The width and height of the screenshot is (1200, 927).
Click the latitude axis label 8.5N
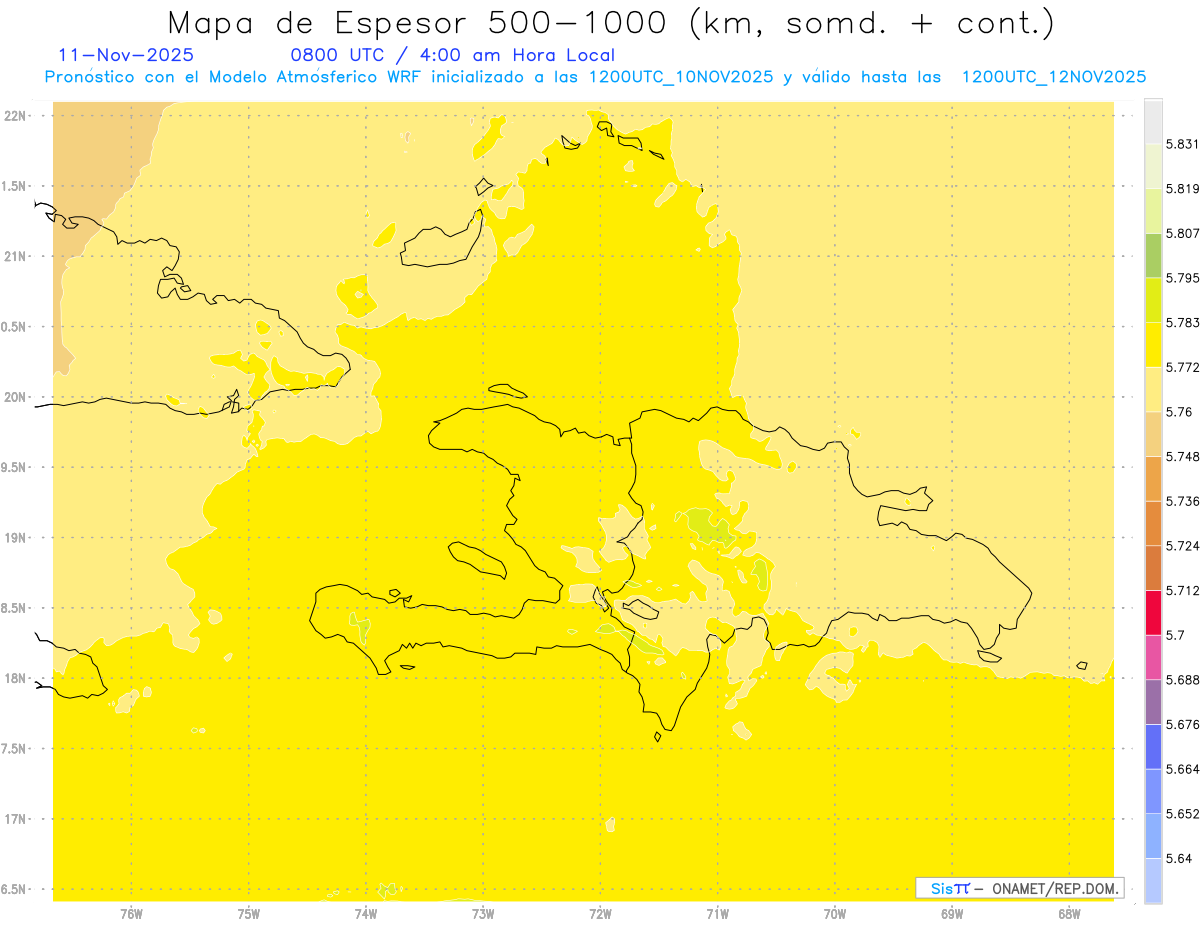click(x=15, y=608)
